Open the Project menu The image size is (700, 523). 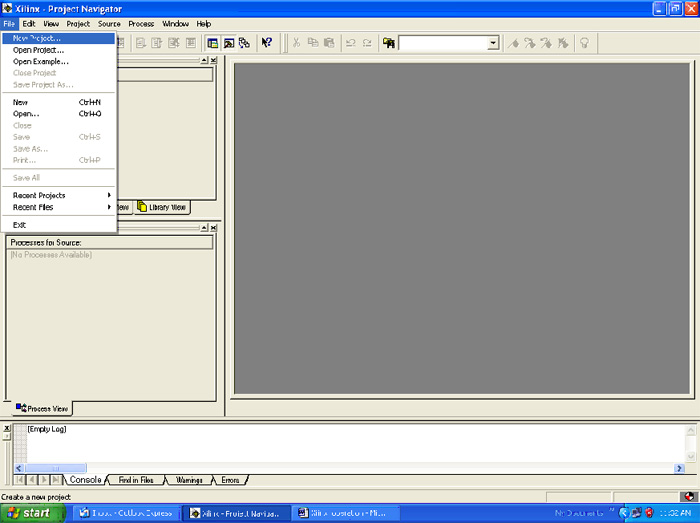point(78,24)
